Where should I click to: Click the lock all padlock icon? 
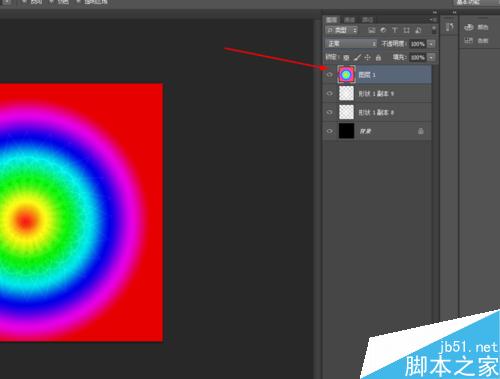click(378, 58)
